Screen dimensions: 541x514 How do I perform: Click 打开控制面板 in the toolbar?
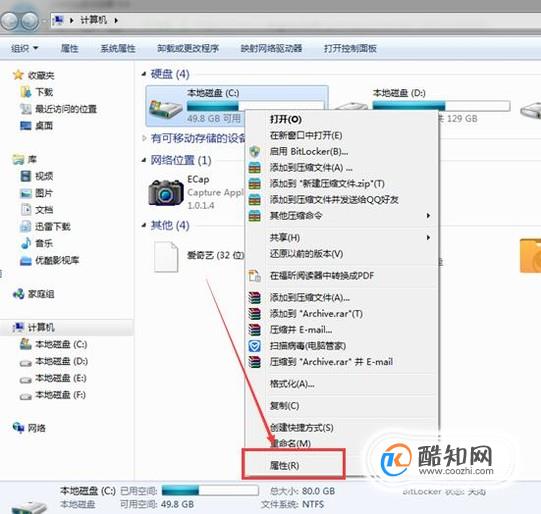(350, 48)
